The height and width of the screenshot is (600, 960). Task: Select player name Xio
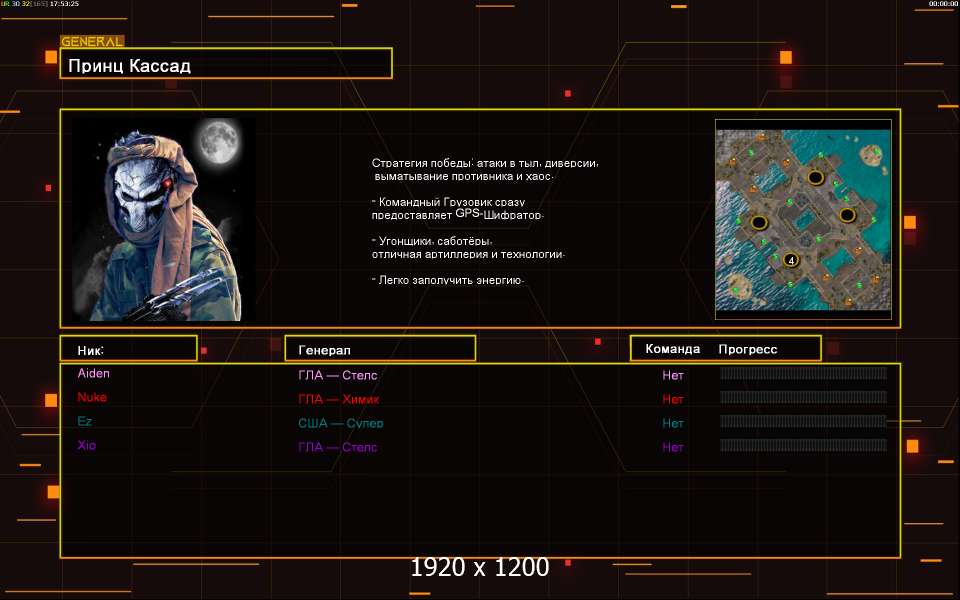tap(86, 444)
